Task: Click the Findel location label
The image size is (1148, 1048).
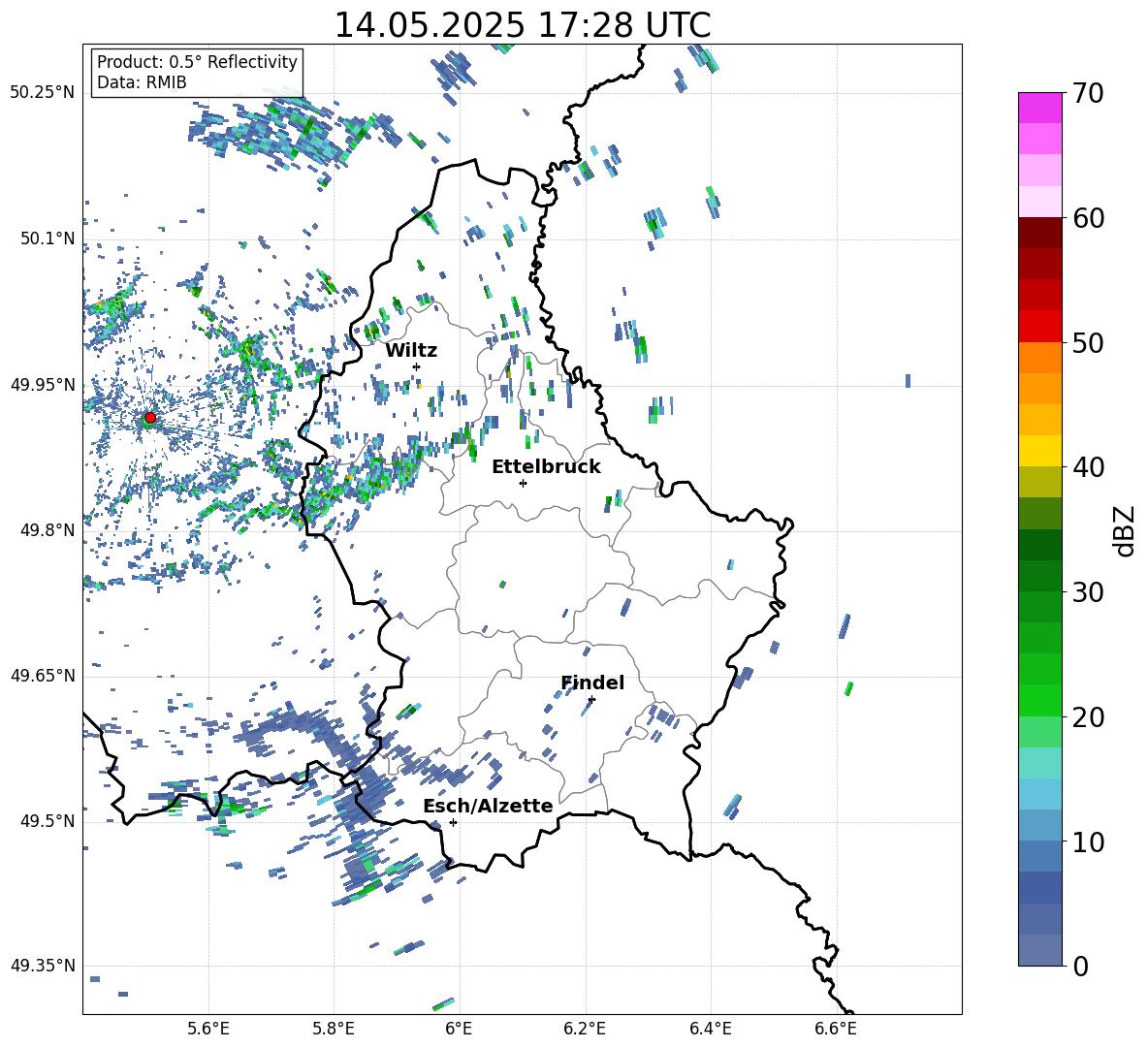Action: 592,683
